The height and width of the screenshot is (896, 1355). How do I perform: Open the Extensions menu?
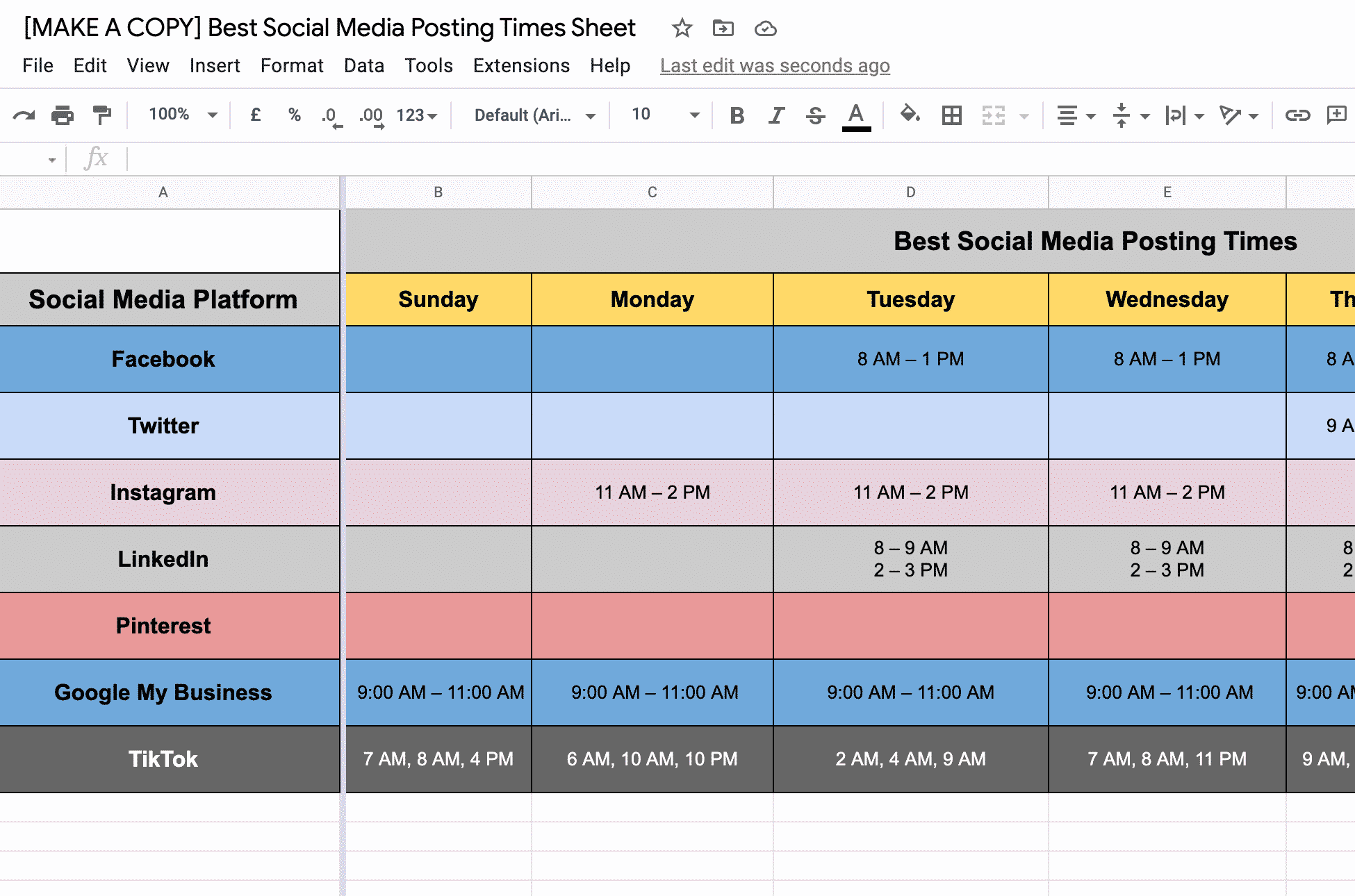(521, 65)
